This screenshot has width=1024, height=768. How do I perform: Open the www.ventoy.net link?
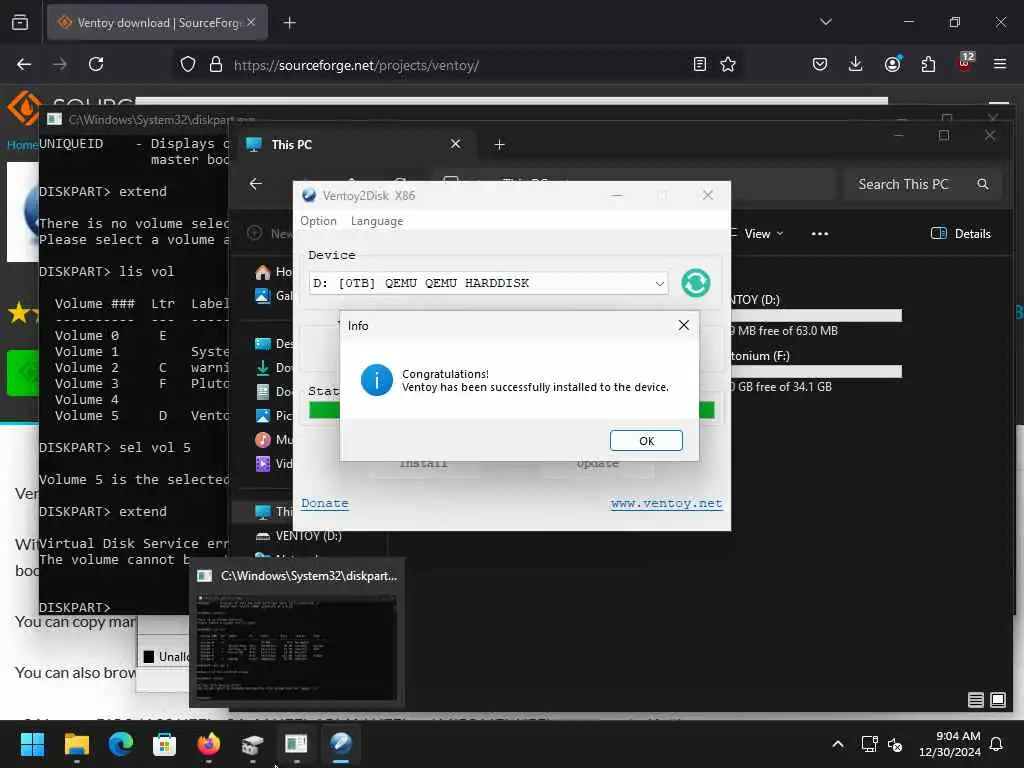pyautogui.click(x=667, y=503)
